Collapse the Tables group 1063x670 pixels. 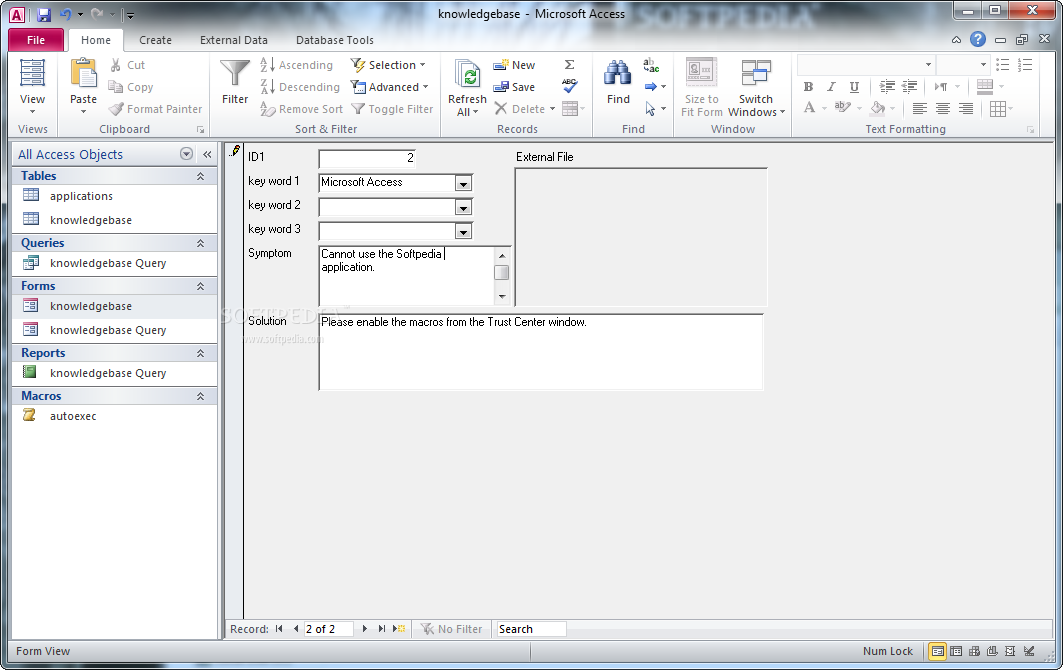tap(201, 176)
